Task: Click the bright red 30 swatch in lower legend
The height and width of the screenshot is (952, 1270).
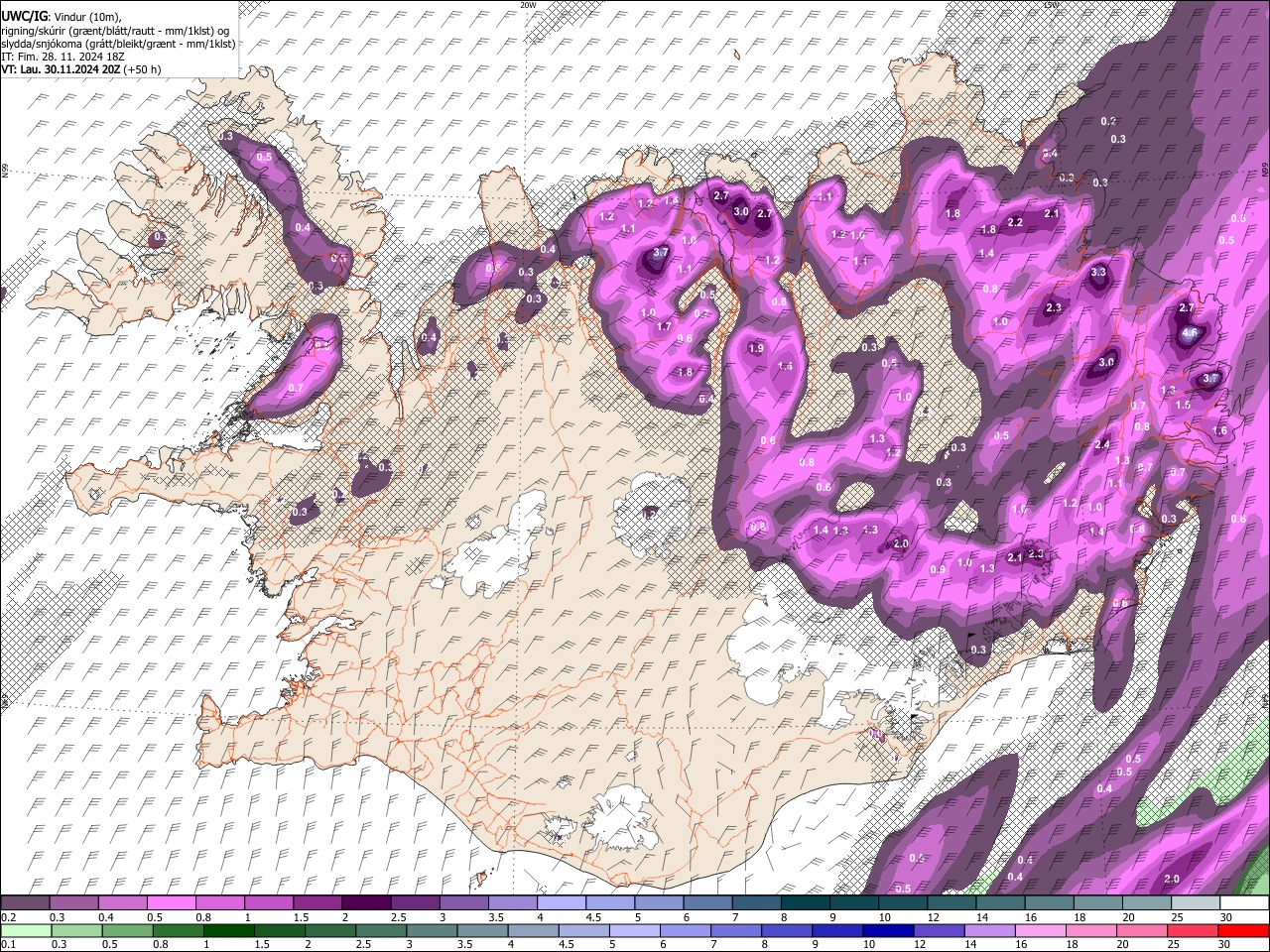Action: 1243,930
